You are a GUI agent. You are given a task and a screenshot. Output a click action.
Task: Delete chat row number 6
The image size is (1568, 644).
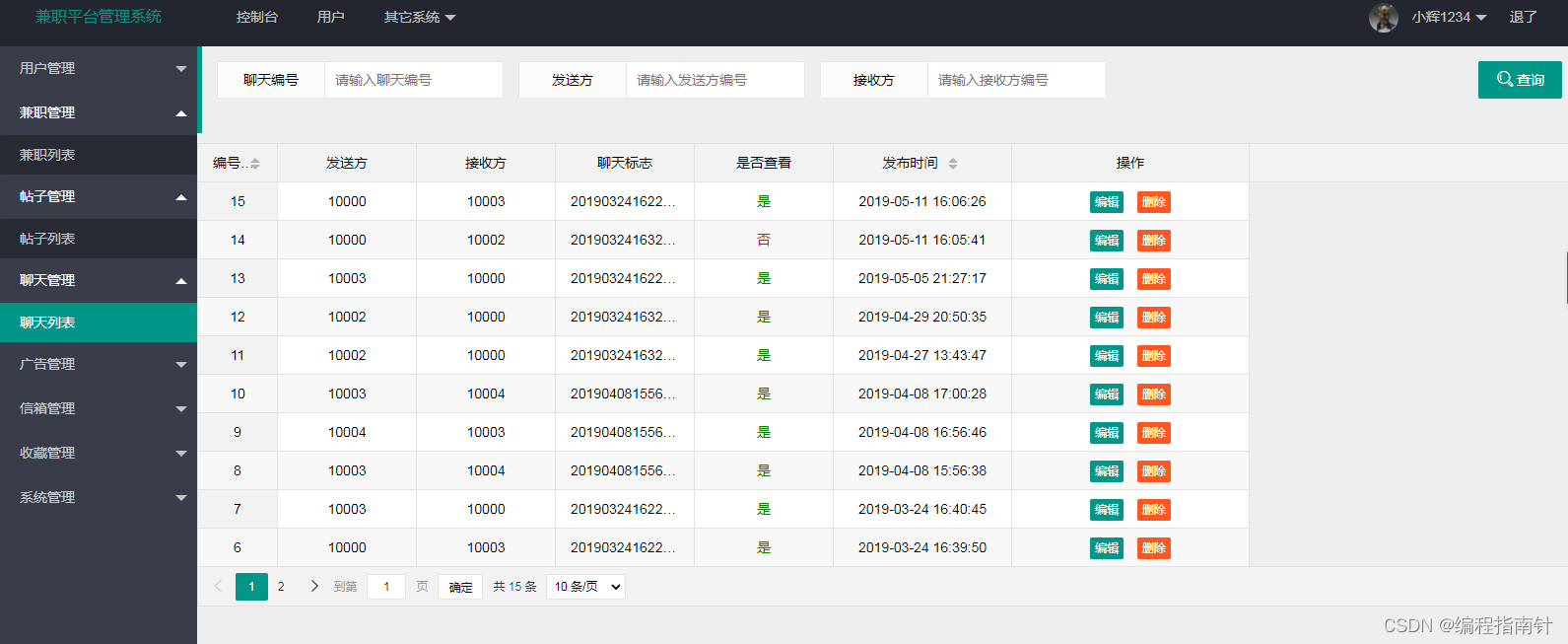(x=1154, y=548)
